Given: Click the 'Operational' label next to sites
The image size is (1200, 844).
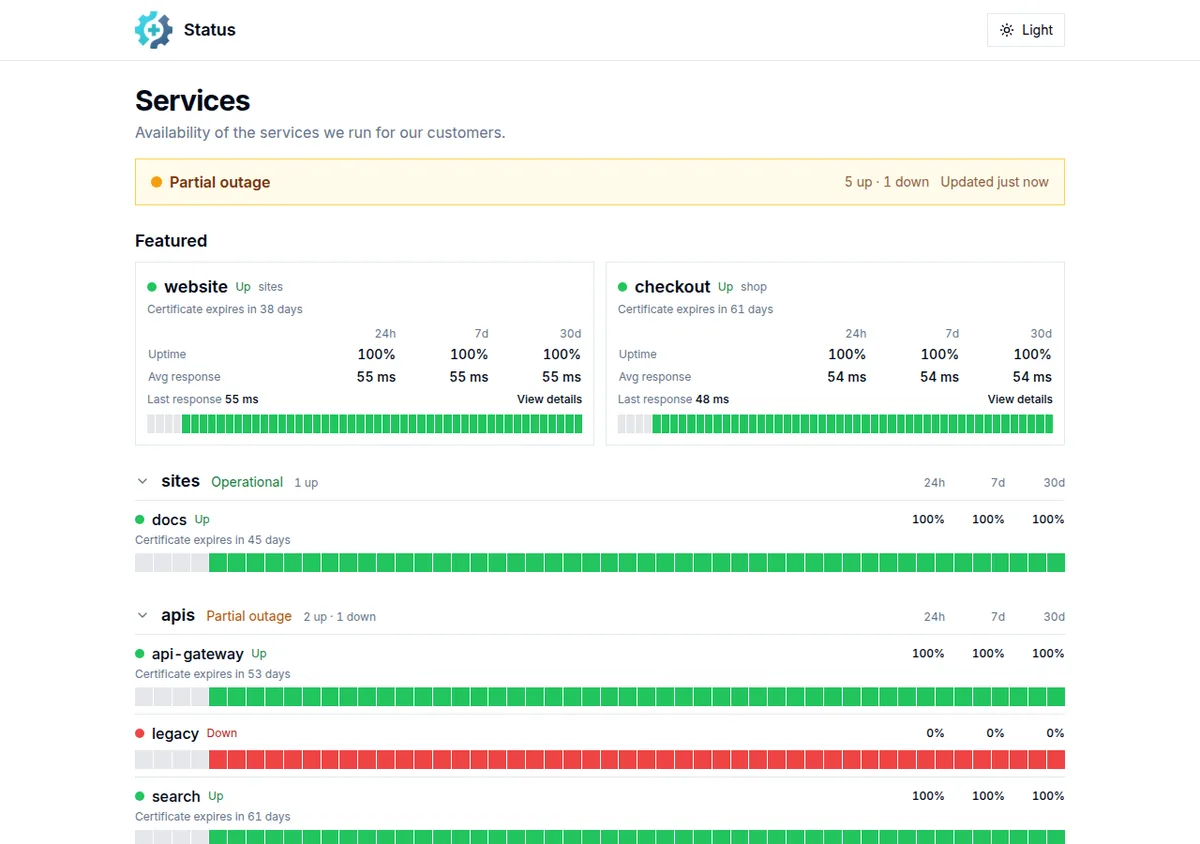Looking at the screenshot, I should click(x=247, y=482).
